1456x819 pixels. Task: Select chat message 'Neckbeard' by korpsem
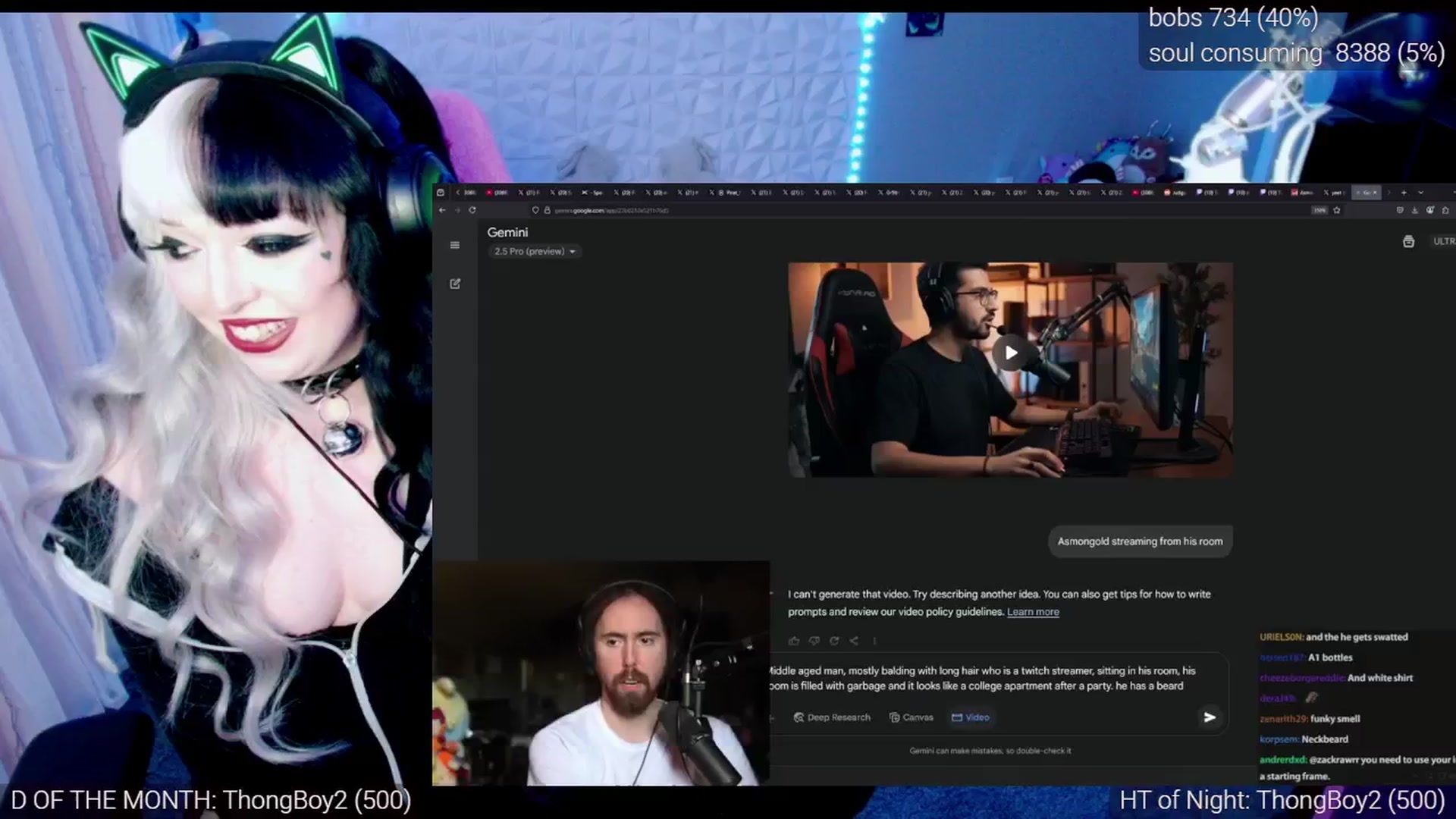pyautogui.click(x=1304, y=739)
